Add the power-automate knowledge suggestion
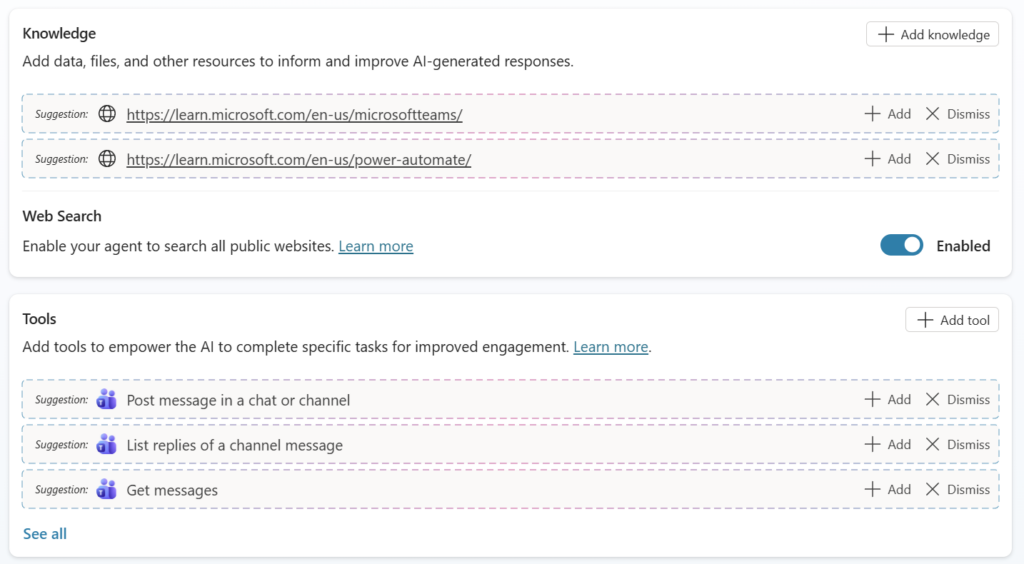This screenshot has width=1024, height=564. click(x=888, y=159)
